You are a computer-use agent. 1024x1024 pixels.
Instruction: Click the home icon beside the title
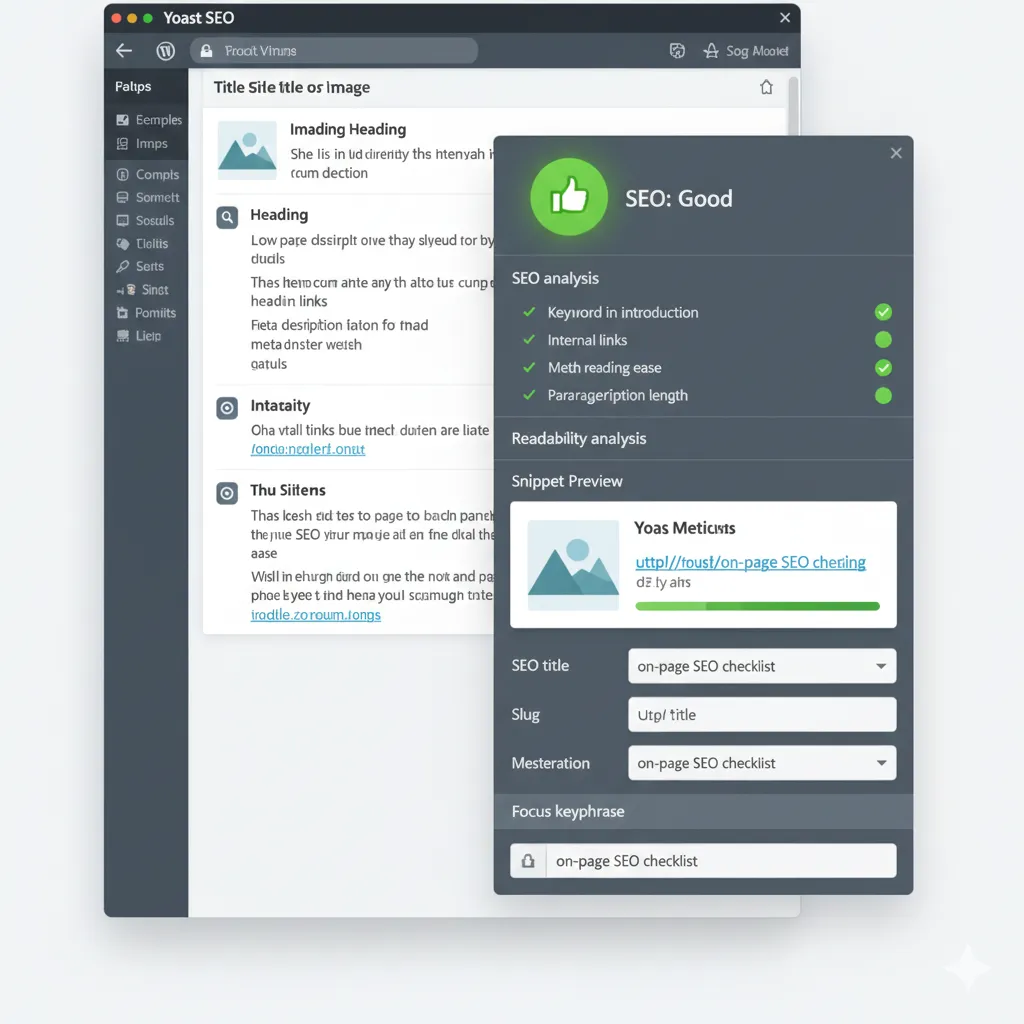[x=766, y=87]
